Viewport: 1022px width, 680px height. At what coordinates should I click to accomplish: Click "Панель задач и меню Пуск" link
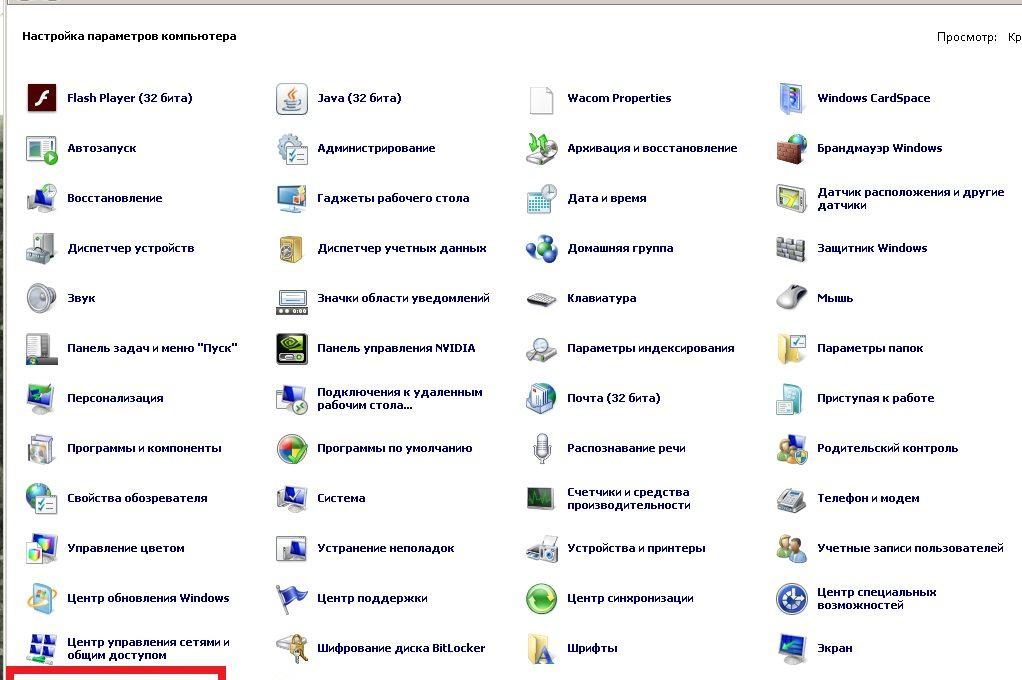pos(152,349)
